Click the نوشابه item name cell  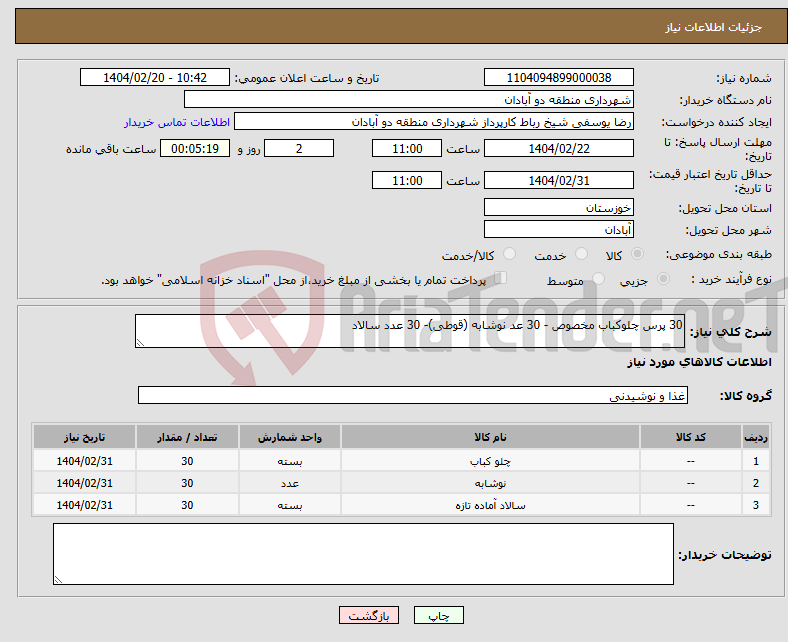490,483
